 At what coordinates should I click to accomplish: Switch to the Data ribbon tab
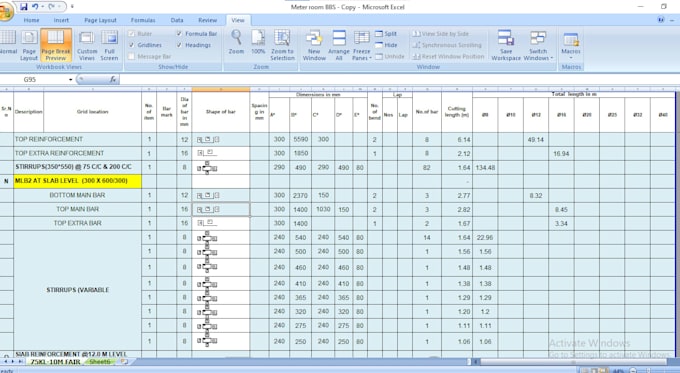click(x=177, y=20)
